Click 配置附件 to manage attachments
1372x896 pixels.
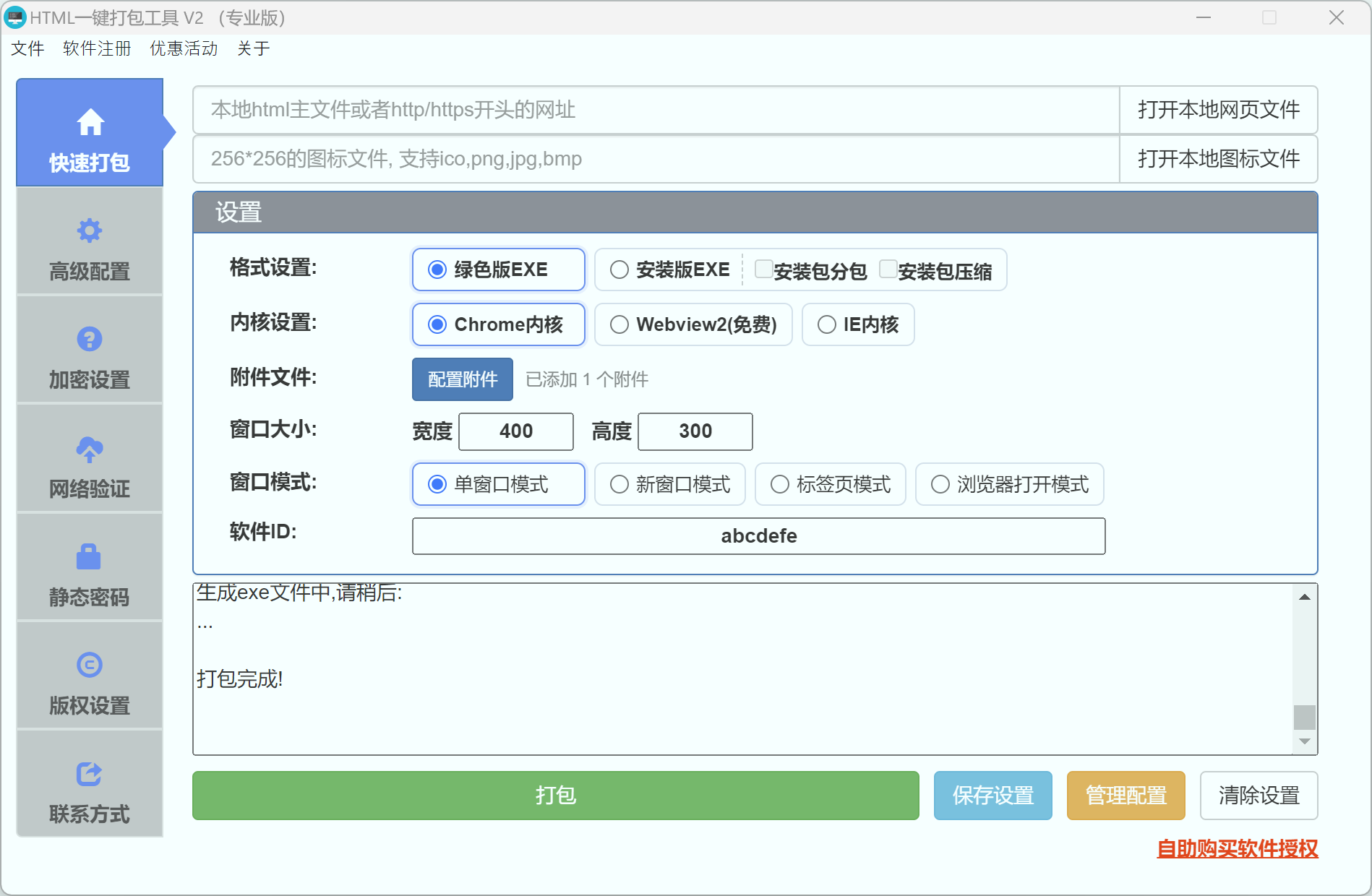coord(462,379)
